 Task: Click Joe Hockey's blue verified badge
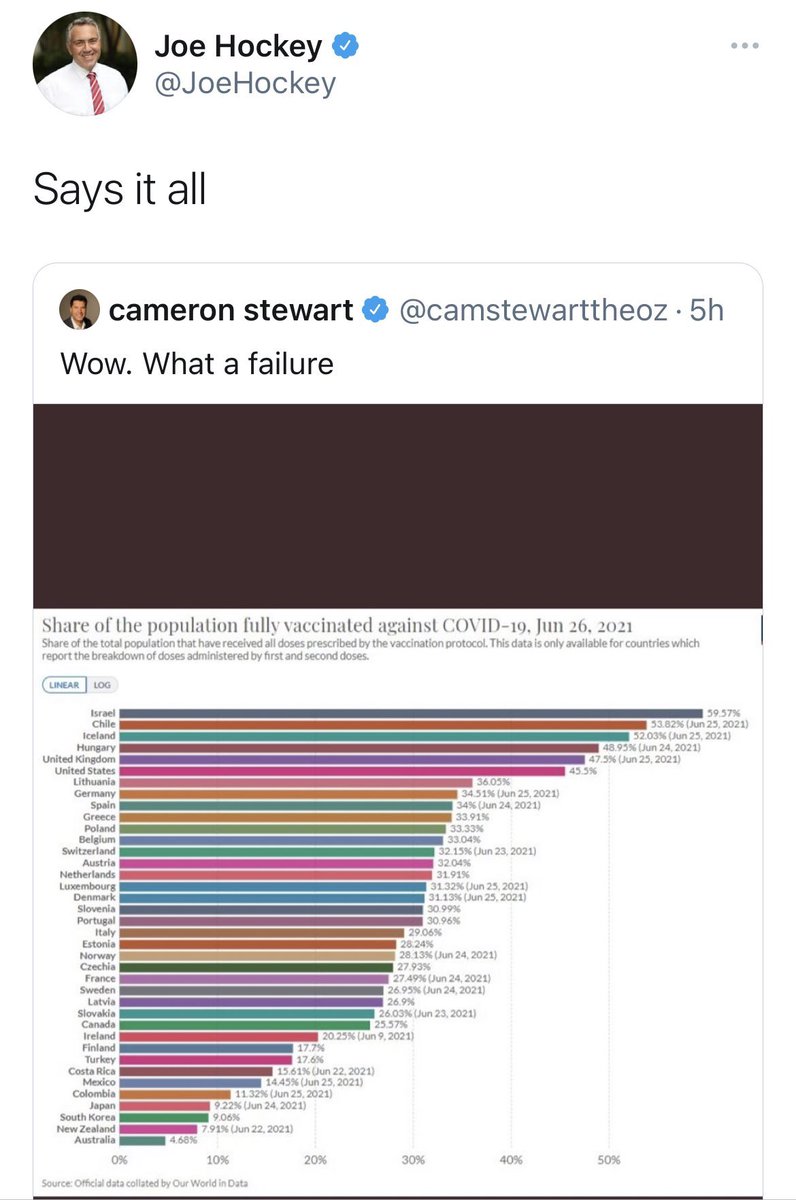(346, 46)
